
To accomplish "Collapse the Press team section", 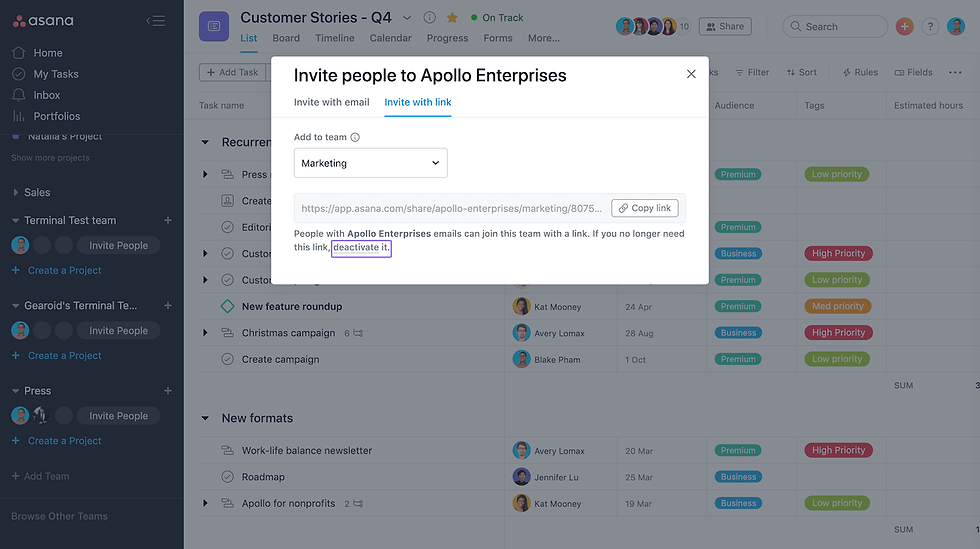I will coord(16,391).
